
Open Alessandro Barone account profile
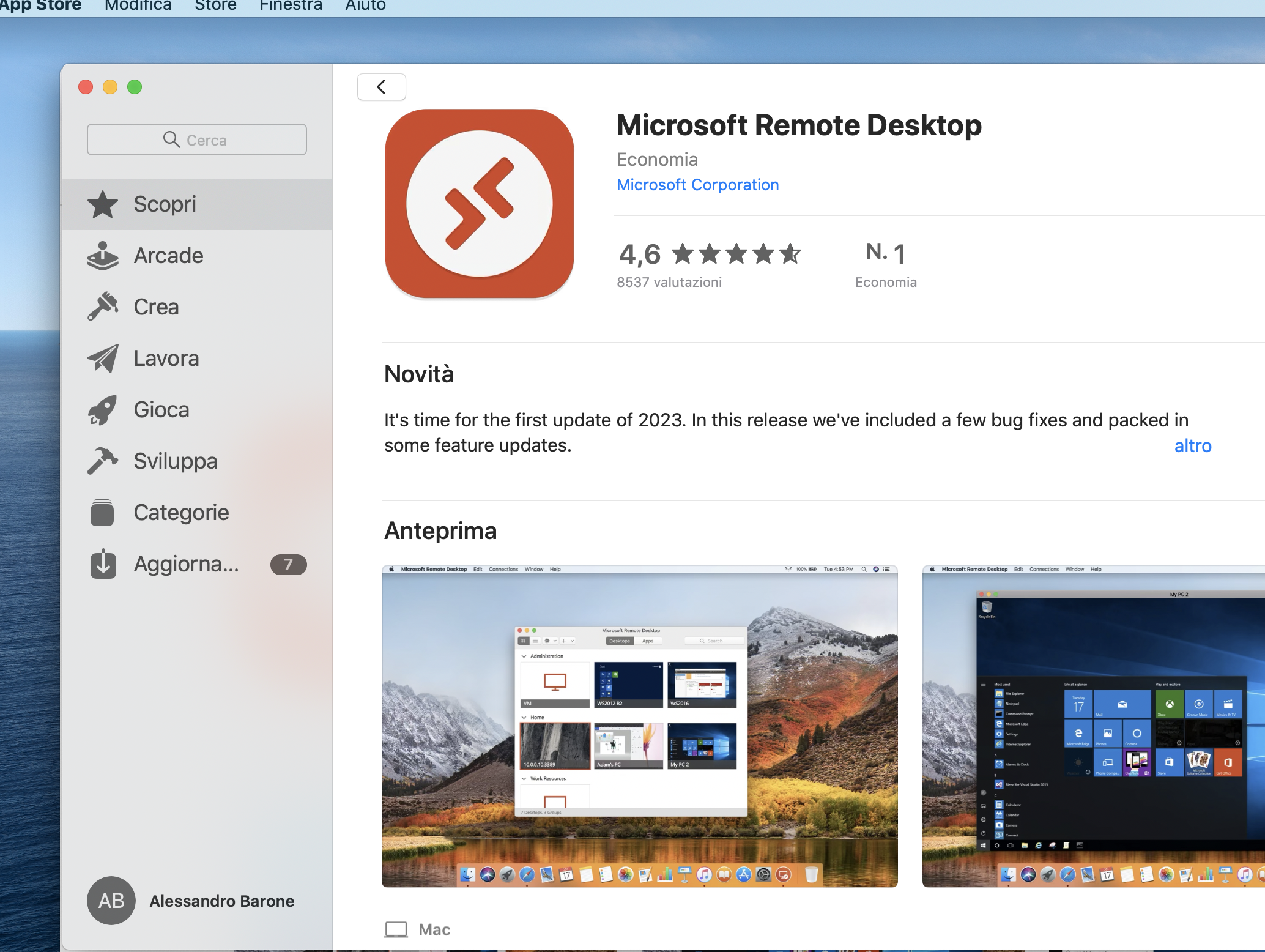pyautogui.click(x=191, y=901)
